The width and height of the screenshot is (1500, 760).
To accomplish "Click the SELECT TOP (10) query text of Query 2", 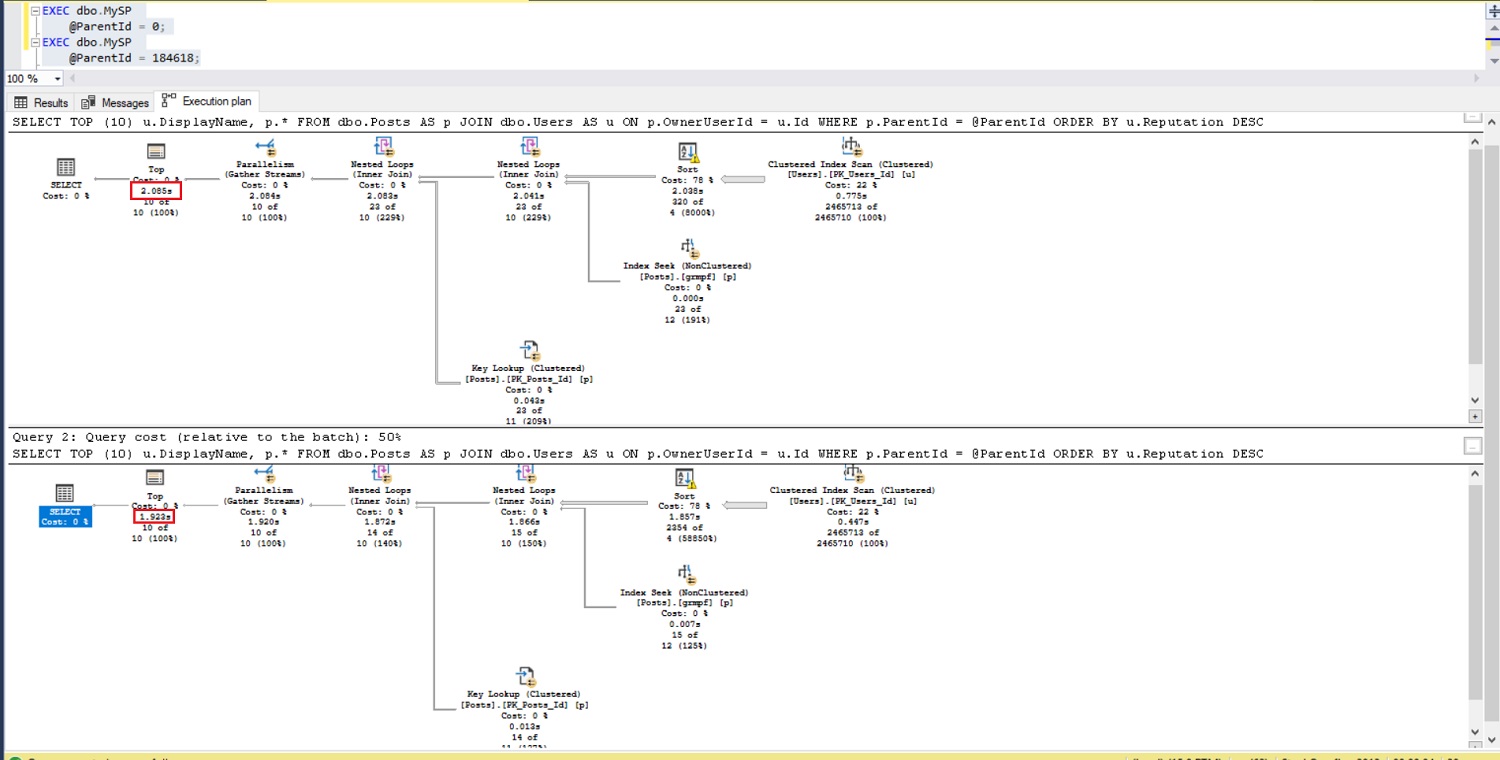I will [x=637, y=454].
